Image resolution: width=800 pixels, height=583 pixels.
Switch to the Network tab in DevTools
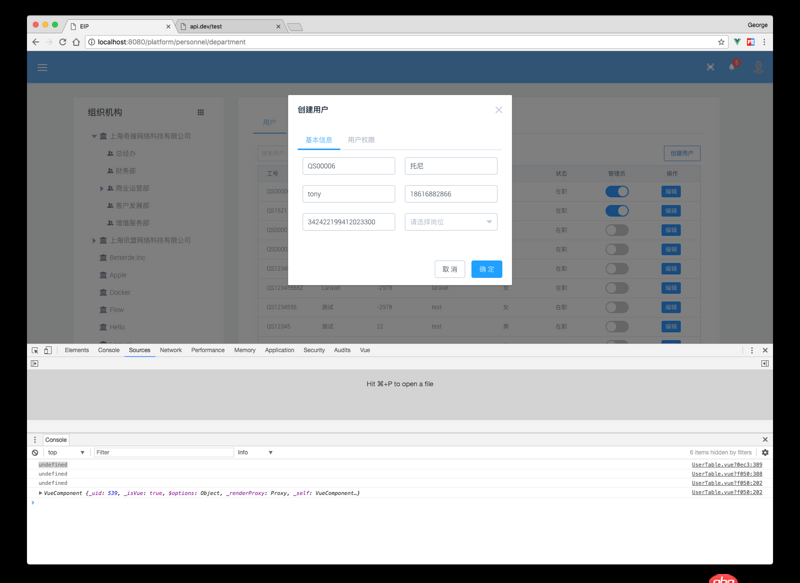tap(171, 350)
